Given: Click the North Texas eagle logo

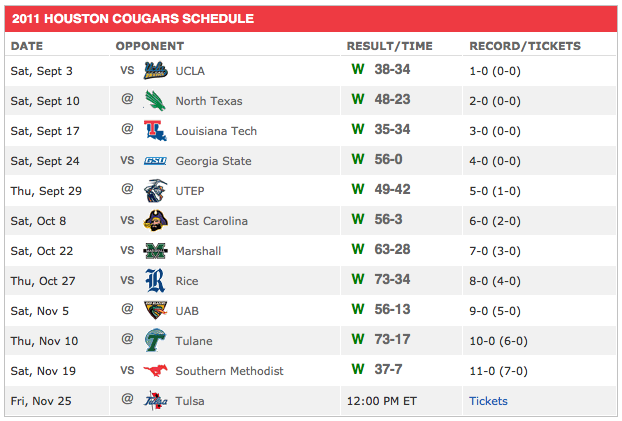Looking at the screenshot, I should click(x=156, y=101).
